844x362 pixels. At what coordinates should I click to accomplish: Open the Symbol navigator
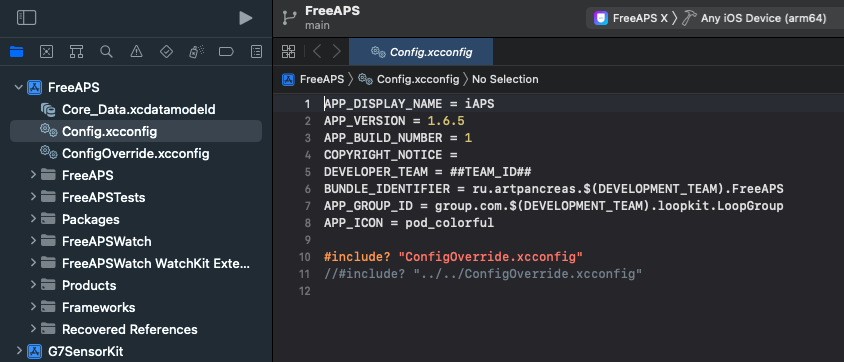coord(76,52)
